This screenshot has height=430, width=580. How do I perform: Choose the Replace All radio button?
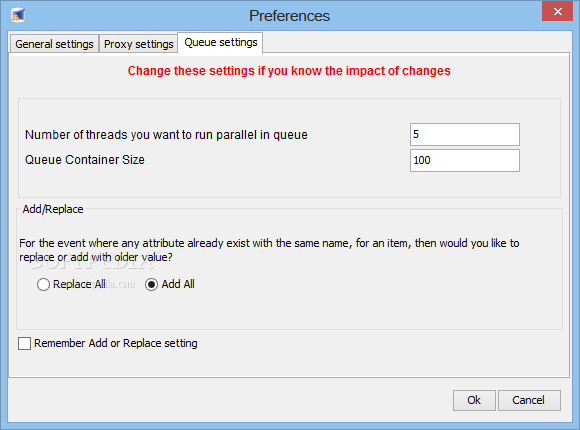43,285
